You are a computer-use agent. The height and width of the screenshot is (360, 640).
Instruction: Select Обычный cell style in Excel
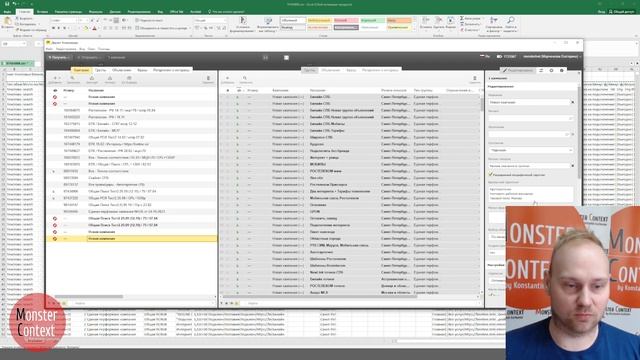(293, 20)
